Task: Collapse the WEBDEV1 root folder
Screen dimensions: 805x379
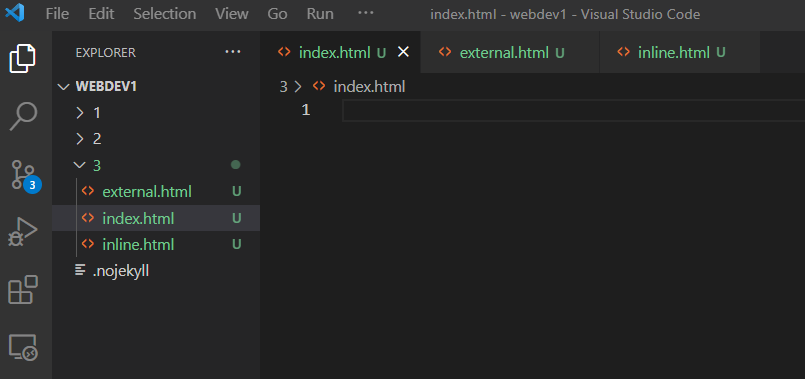Action: (64, 87)
